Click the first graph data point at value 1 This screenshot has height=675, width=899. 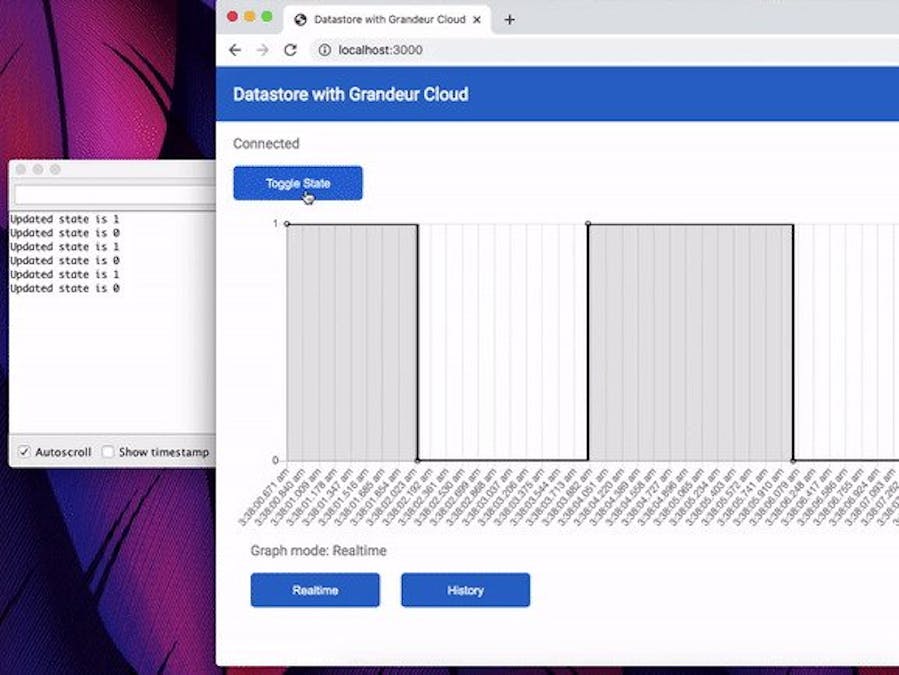[287, 224]
